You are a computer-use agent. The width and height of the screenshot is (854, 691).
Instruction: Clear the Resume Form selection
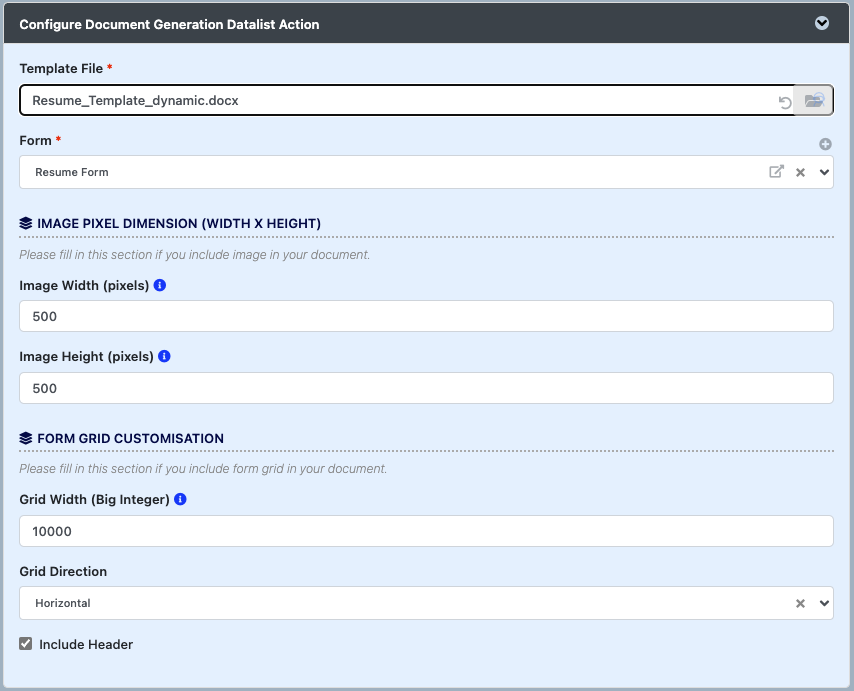800,172
